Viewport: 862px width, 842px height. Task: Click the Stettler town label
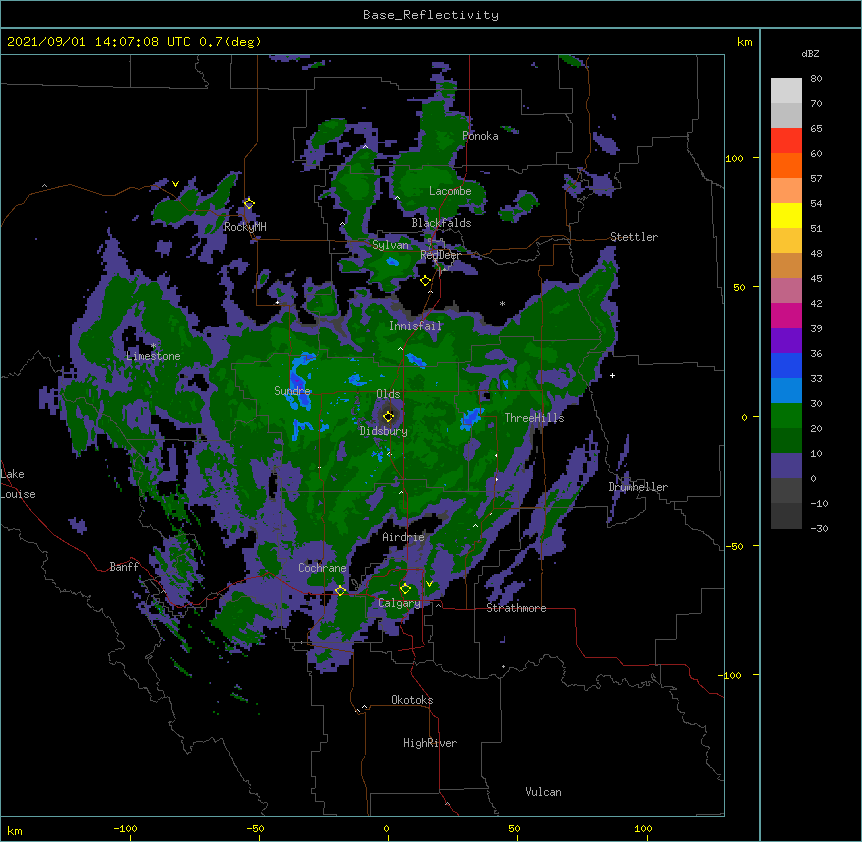[633, 237]
